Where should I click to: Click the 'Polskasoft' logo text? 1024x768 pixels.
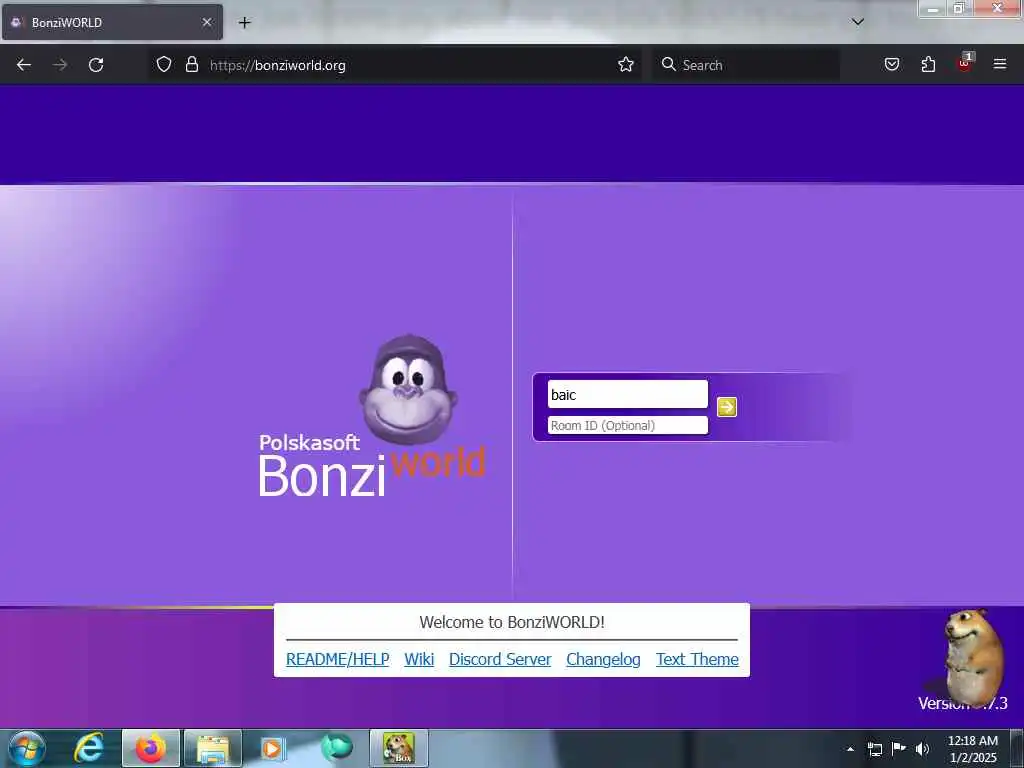click(309, 443)
